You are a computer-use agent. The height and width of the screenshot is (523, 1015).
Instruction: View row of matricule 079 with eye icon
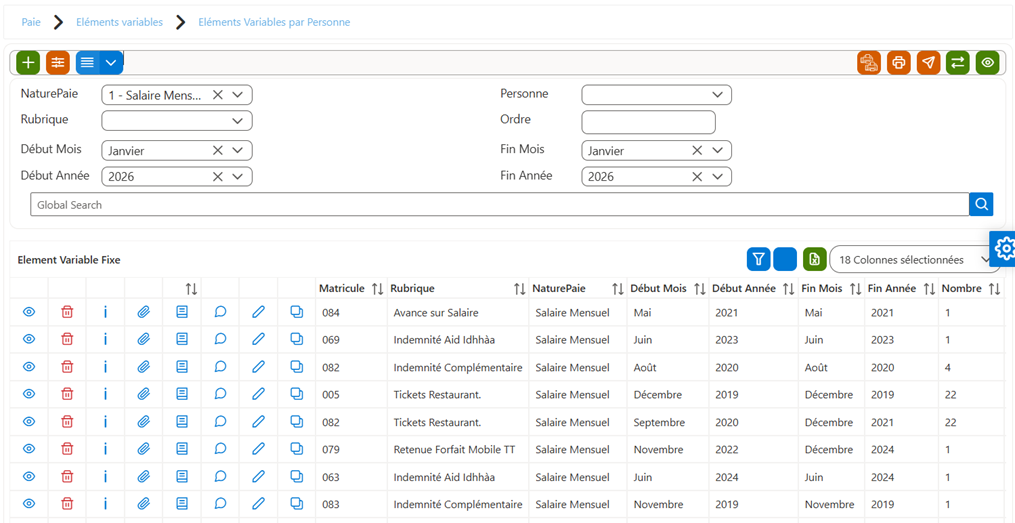tap(28, 448)
